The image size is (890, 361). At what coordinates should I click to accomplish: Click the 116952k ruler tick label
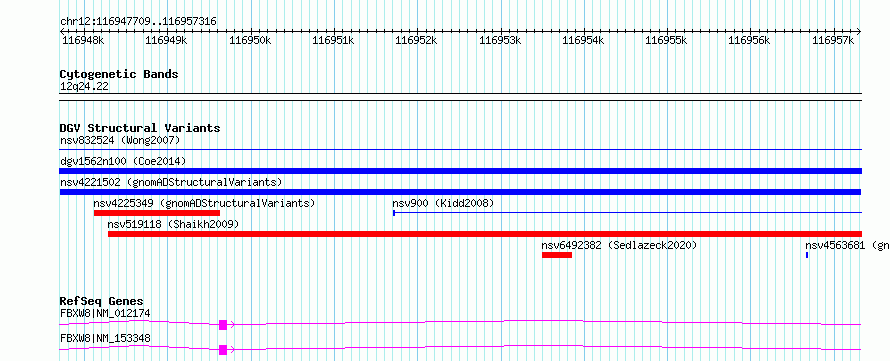(x=417, y=40)
